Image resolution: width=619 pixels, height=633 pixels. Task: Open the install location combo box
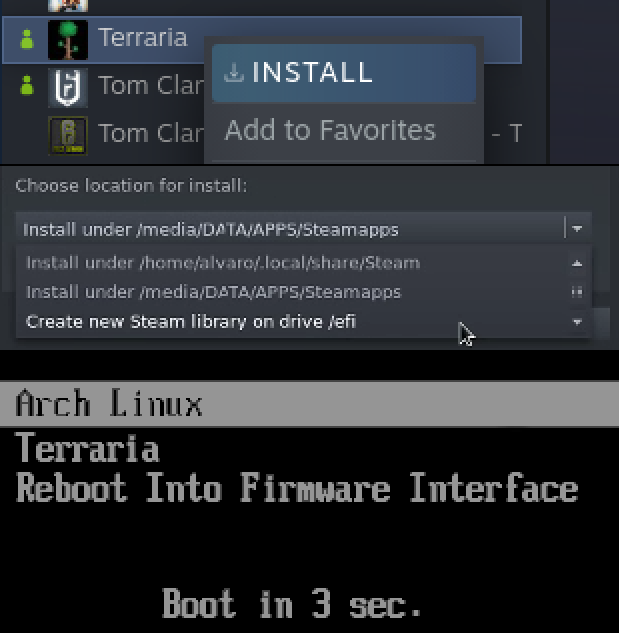(290, 229)
